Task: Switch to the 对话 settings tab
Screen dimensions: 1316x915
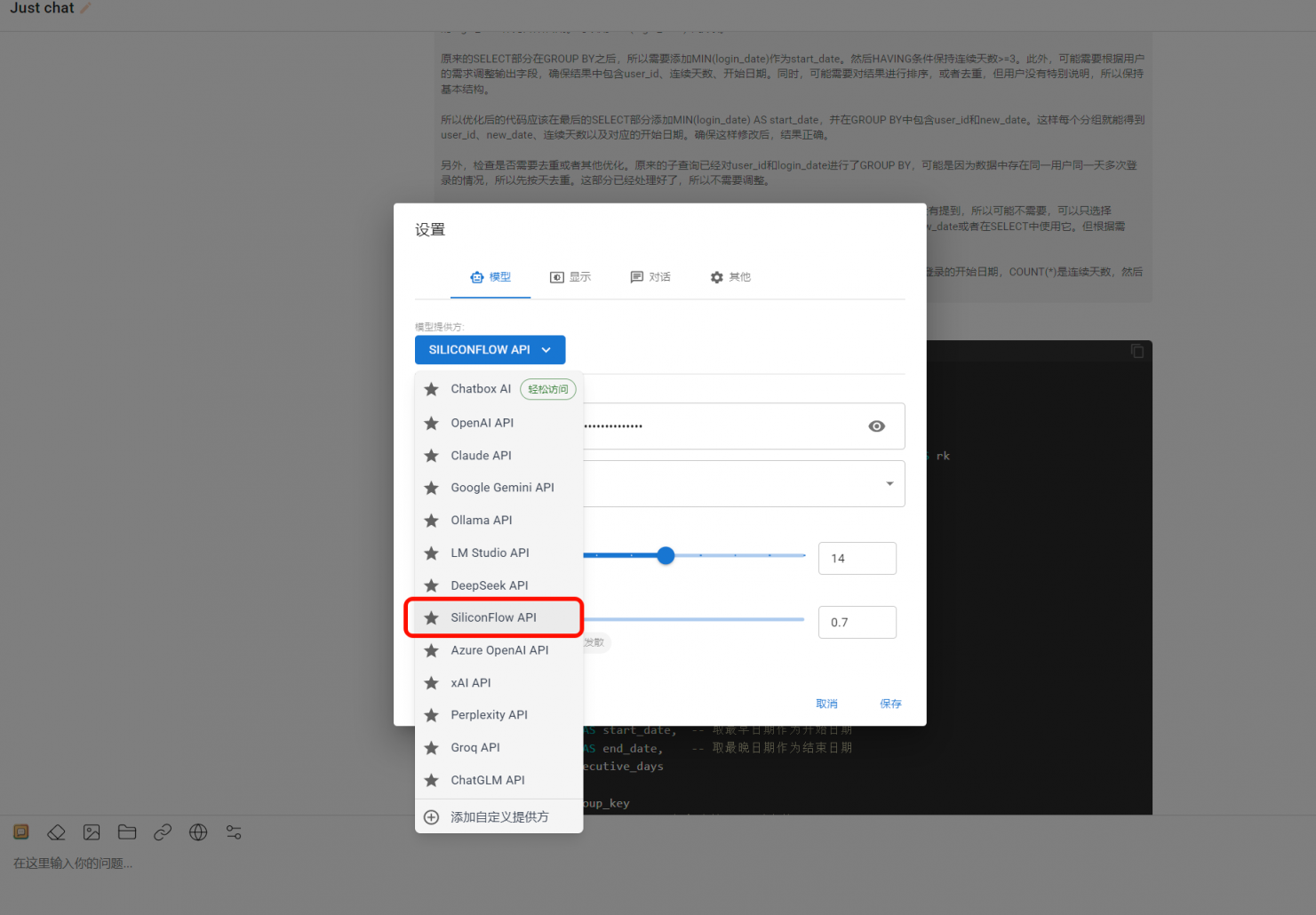Action: pyautogui.click(x=650, y=277)
